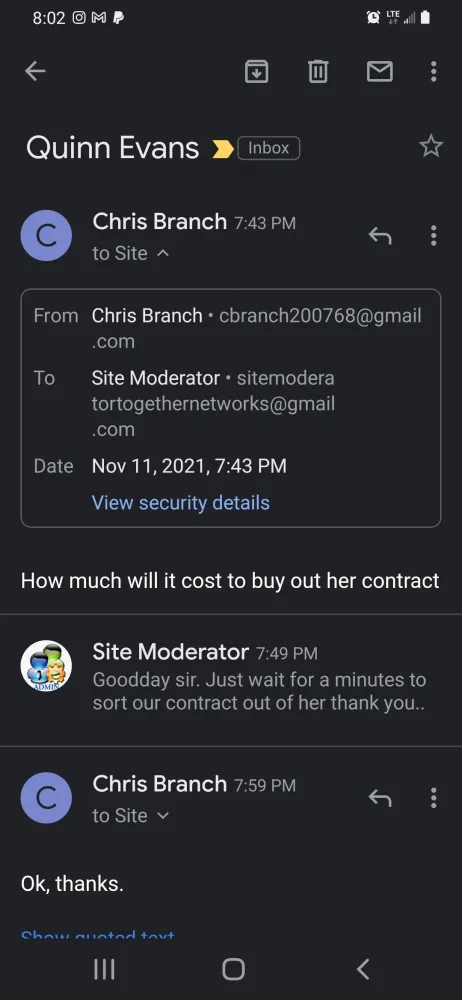The image size is (462, 1000).
Task: Toggle the yellow importance marker
Action: click(x=222, y=149)
